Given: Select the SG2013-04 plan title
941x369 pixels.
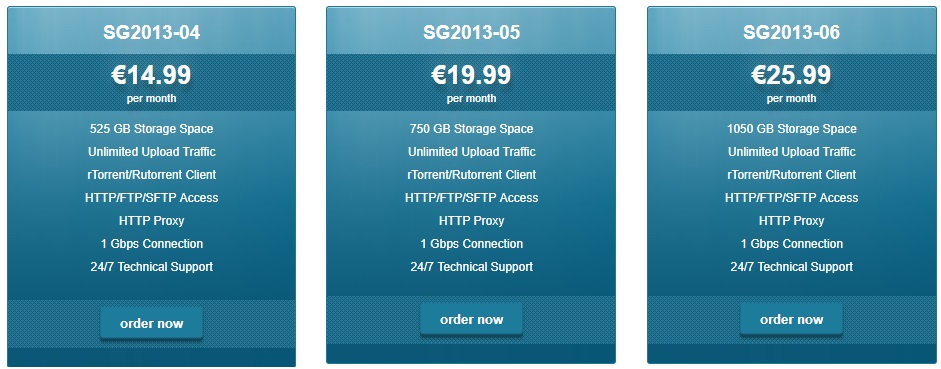Looking at the screenshot, I should point(151,32).
